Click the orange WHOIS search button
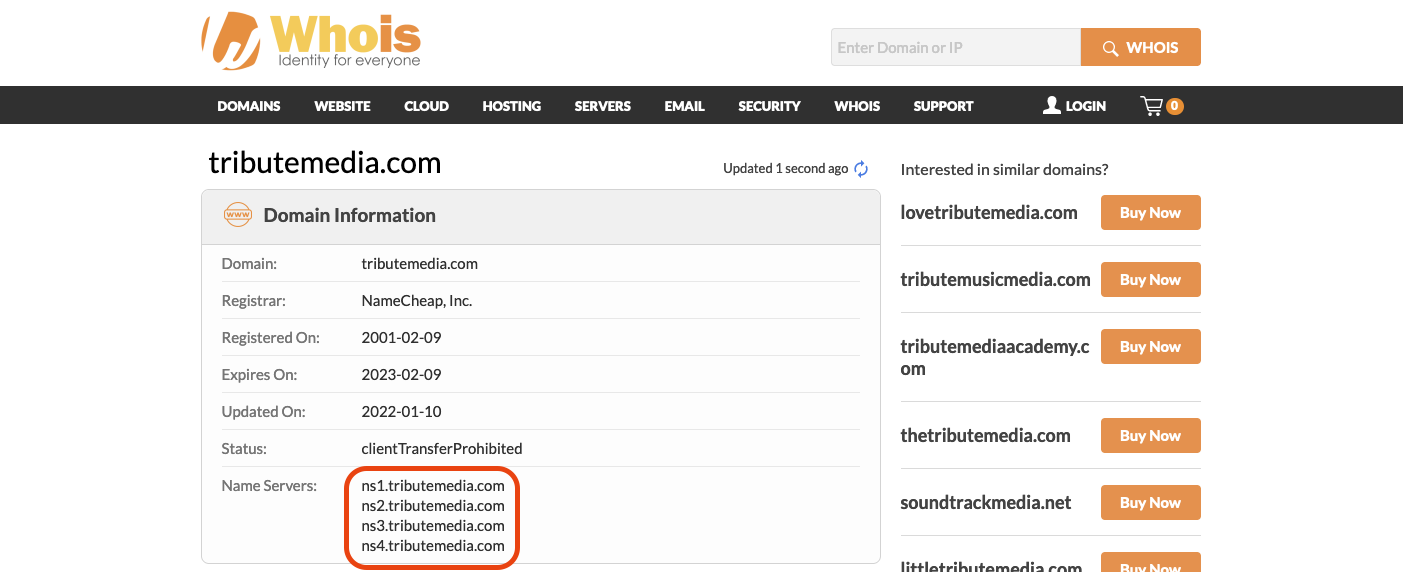 pos(1141,47)
